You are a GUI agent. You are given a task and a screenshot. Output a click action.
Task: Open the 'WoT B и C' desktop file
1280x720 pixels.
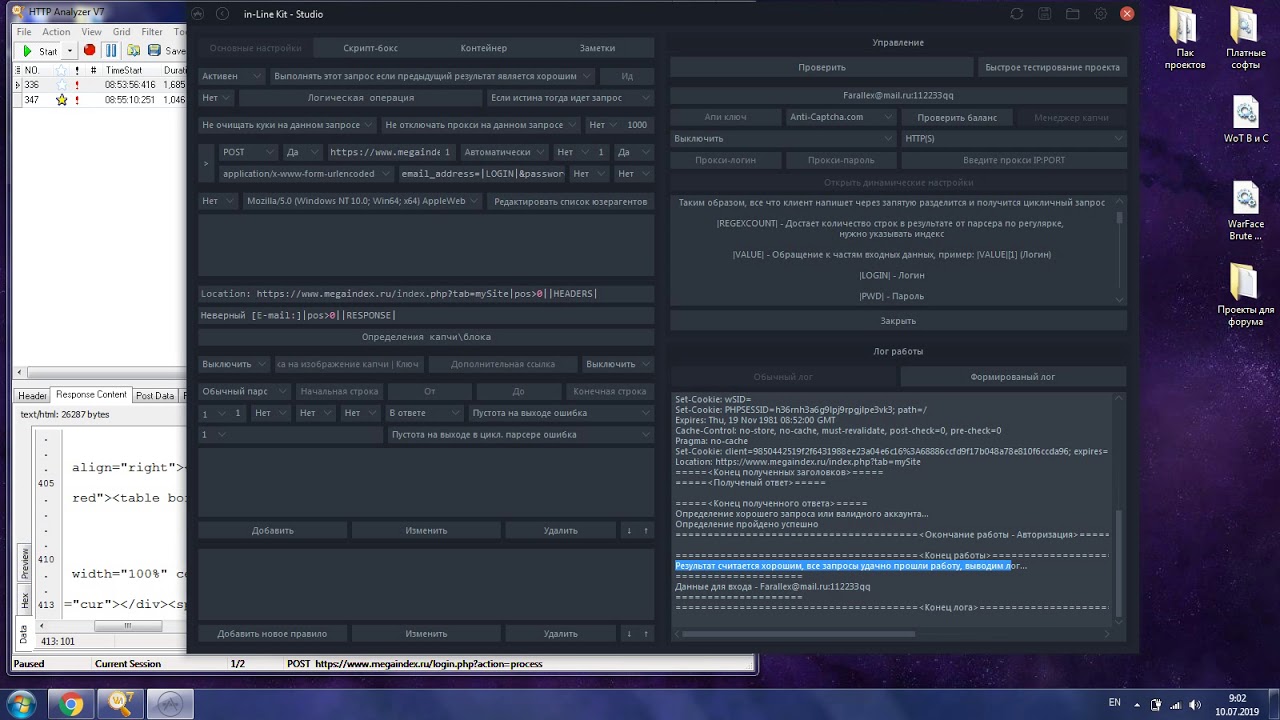pos(1245,120)
